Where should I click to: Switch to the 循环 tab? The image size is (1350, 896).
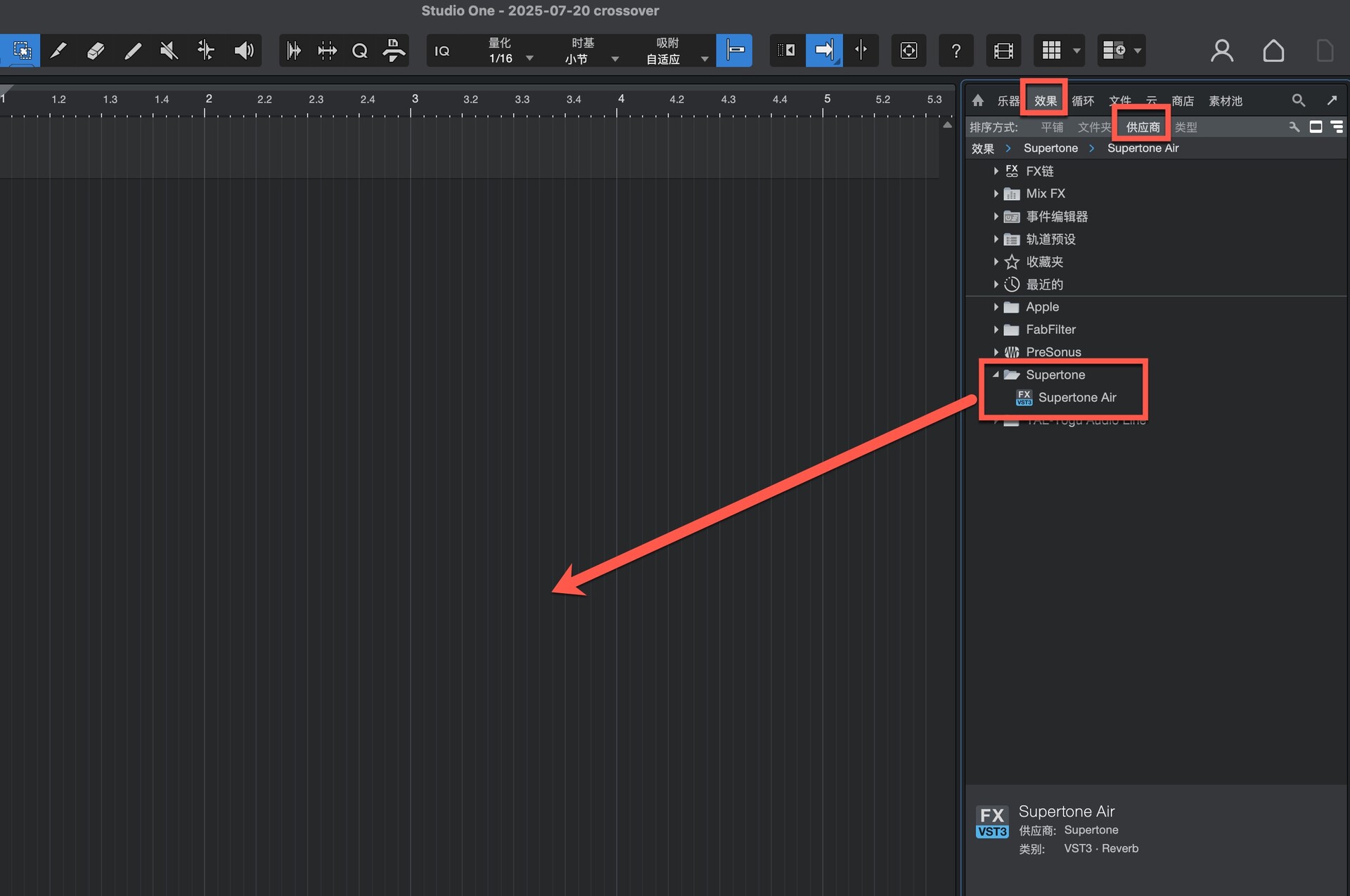[x=1083, y=101]
